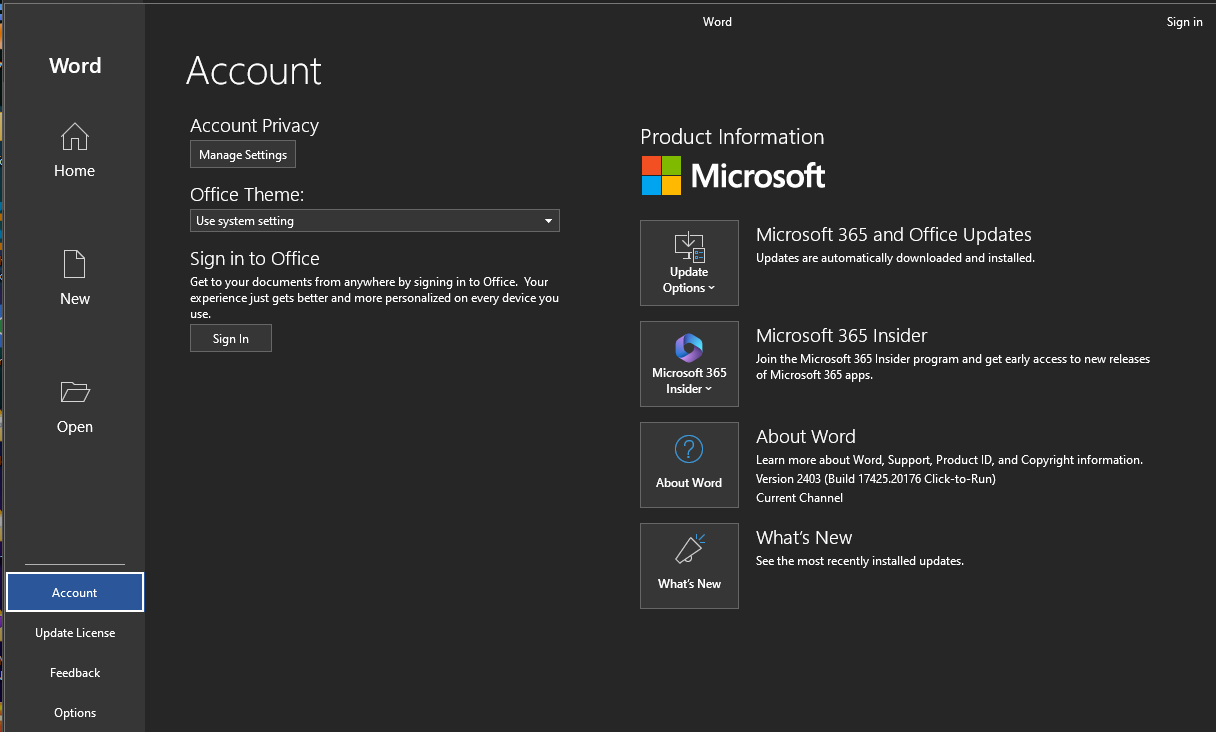
Task: Click the Current Channel text
Action: pos(799,498)
